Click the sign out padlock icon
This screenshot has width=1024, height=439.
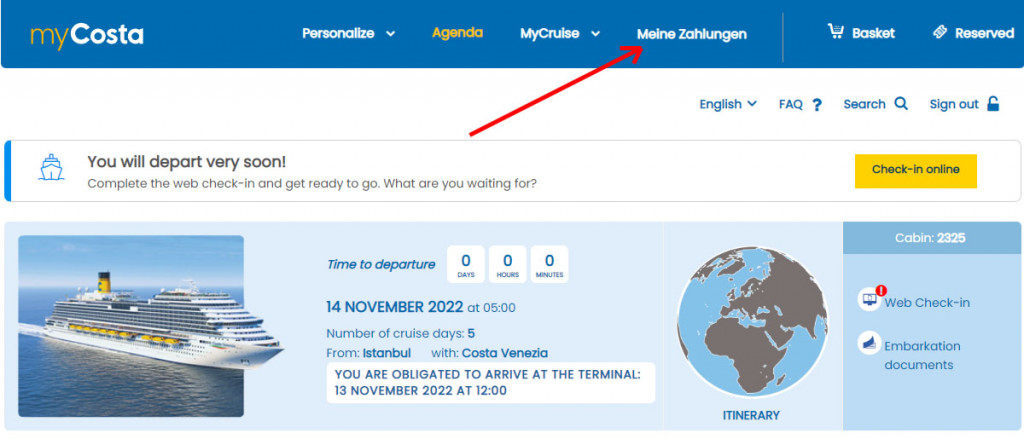click(993, 103)
